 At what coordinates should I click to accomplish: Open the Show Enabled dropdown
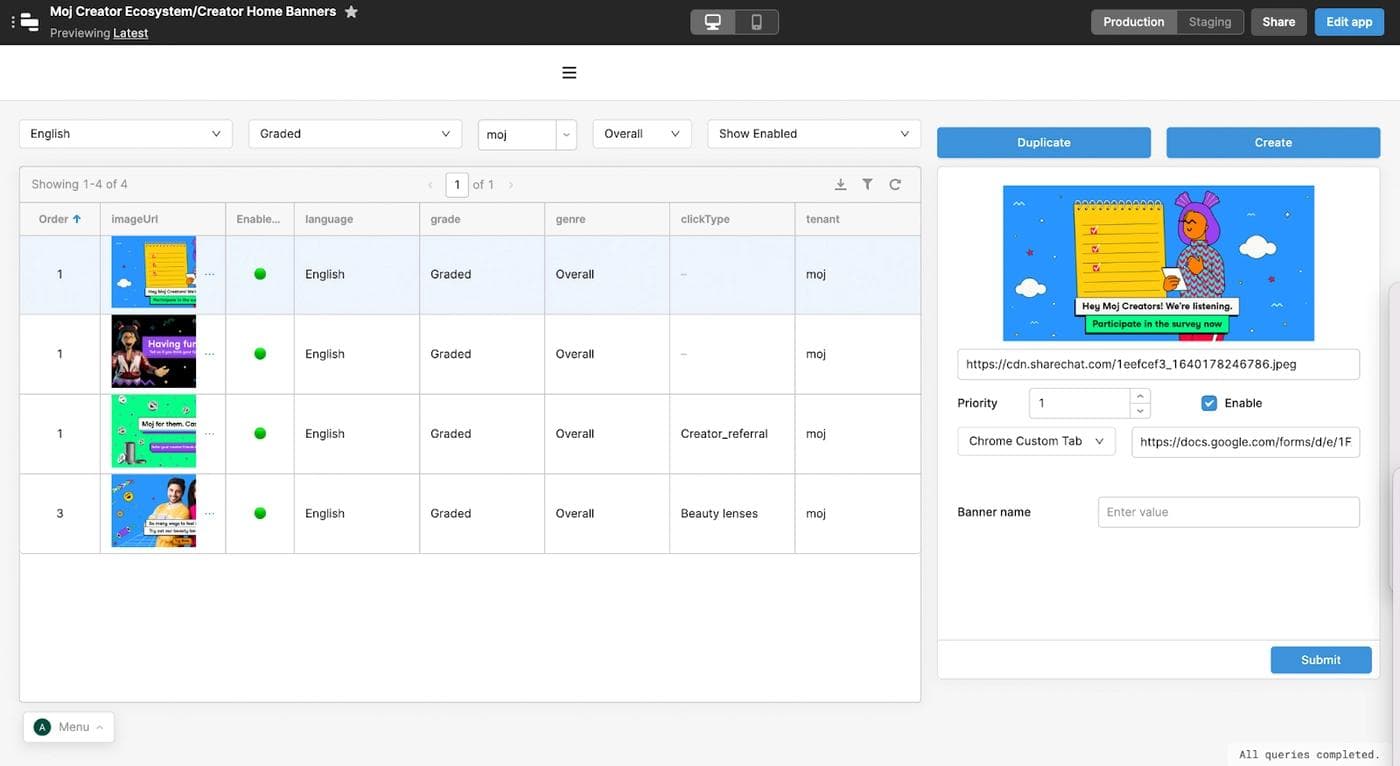click(x=813, y=133)
